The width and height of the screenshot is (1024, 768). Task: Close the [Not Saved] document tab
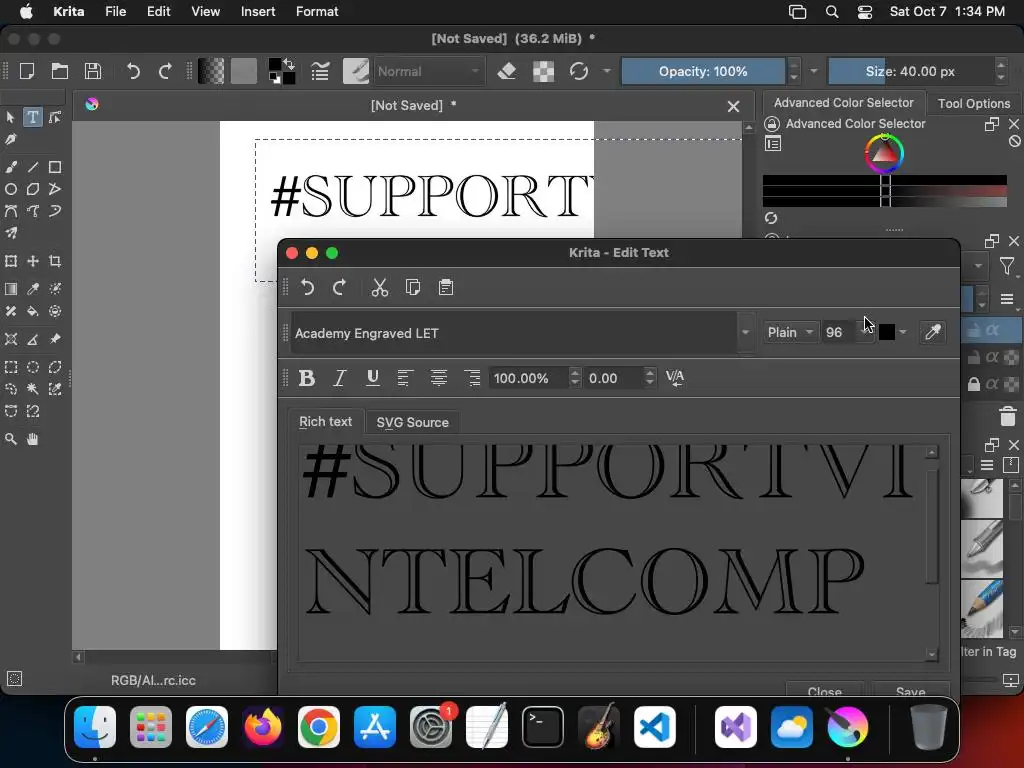733,106
